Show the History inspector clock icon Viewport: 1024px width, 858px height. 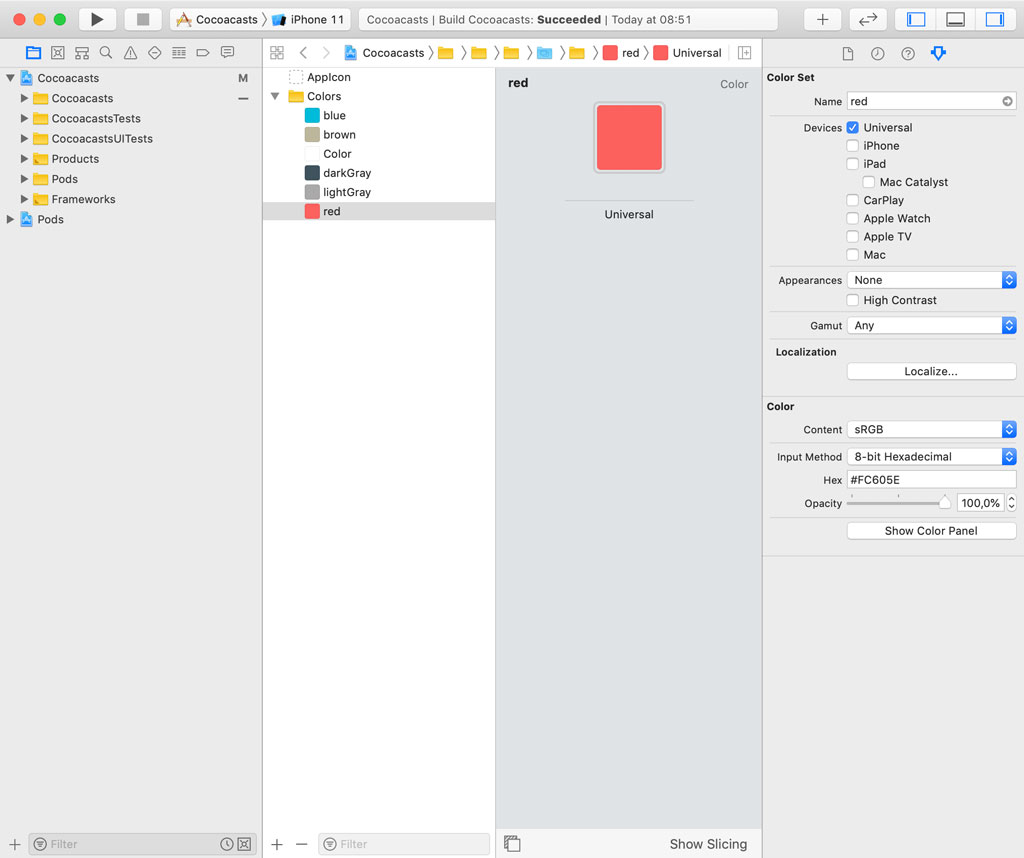(877, 54)
